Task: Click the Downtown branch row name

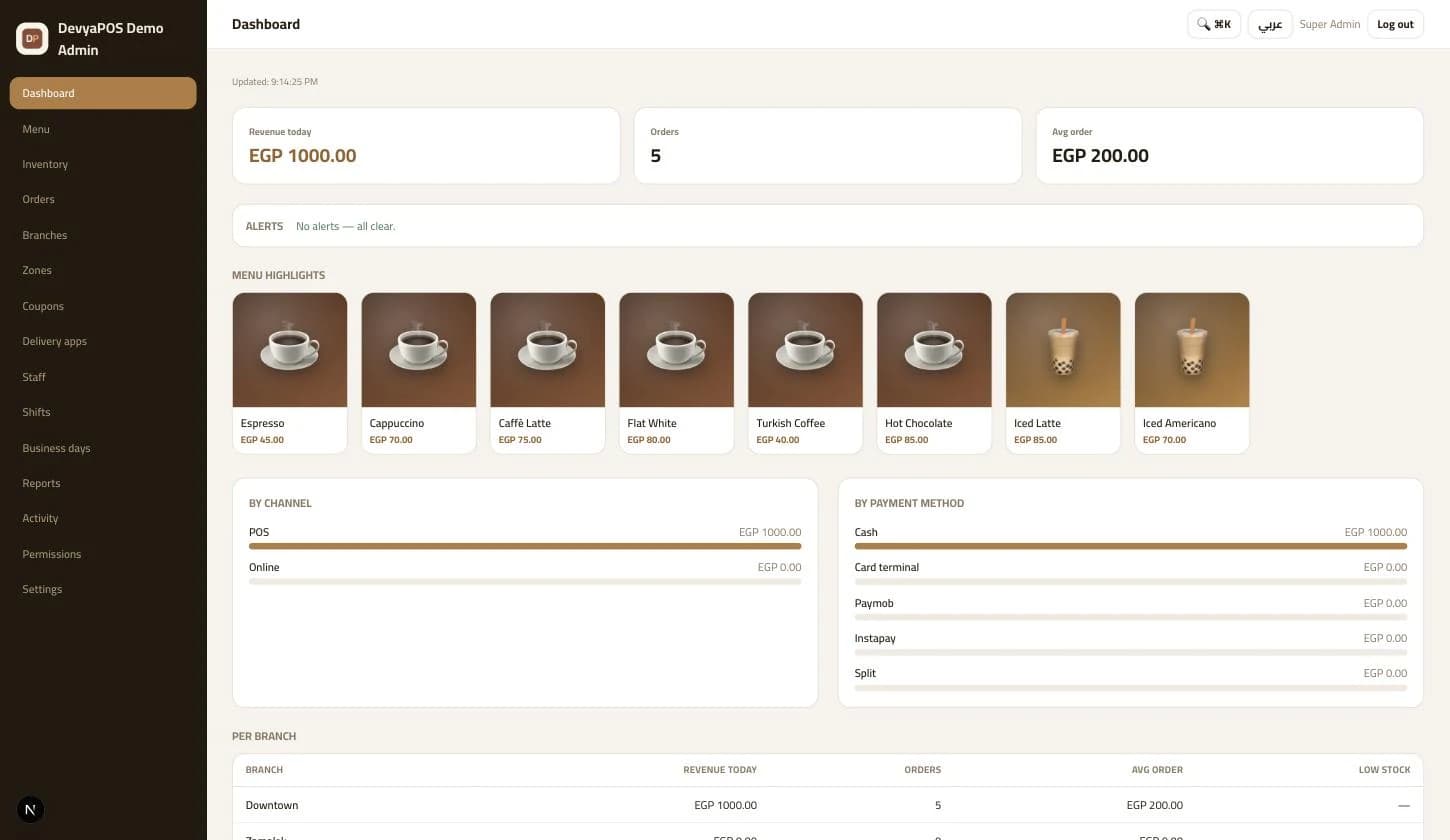Action: pos(272,805)
